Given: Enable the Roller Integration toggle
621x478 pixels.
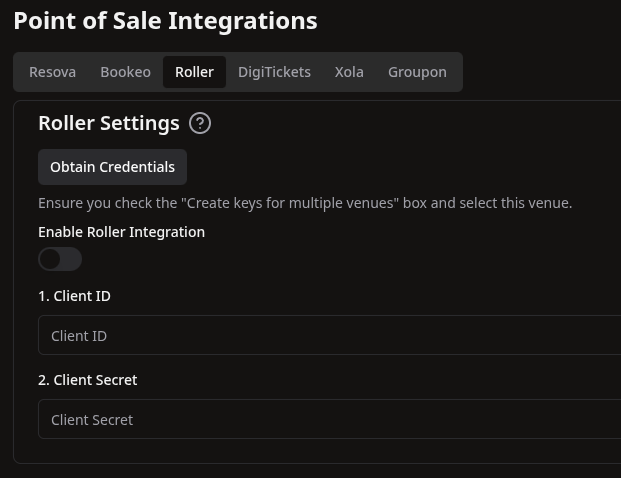Looking at the screenshot, I should (x=60, y=259).
